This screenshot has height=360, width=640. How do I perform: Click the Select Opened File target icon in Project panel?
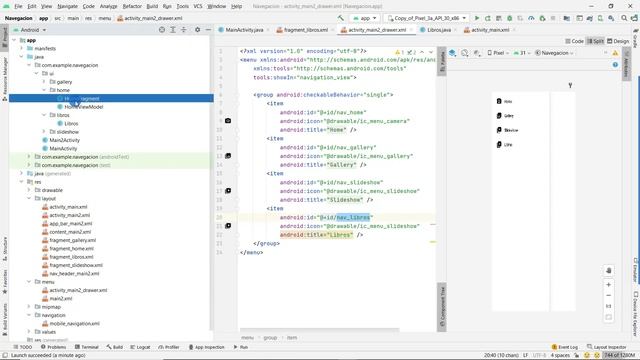162,30
